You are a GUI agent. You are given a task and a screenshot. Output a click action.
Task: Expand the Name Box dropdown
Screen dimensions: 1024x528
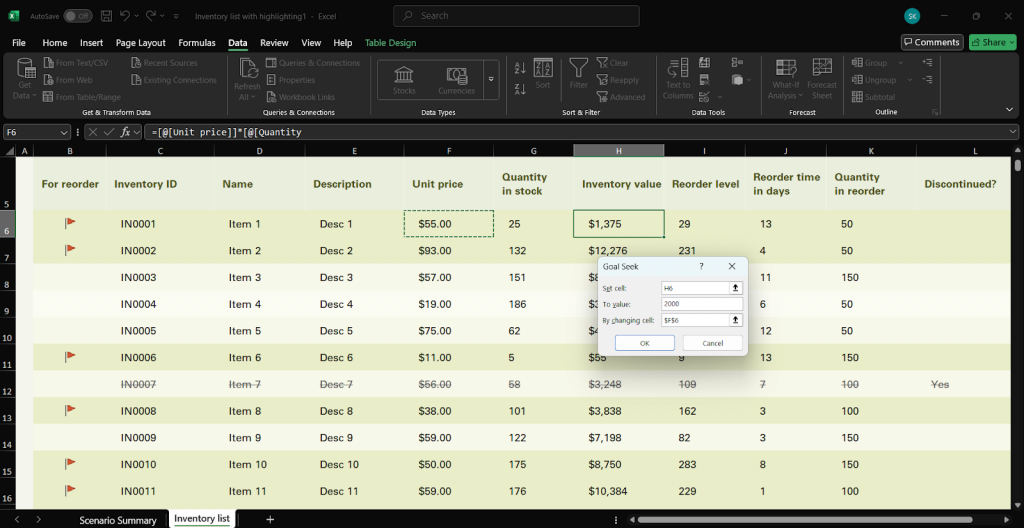[64, 132]
